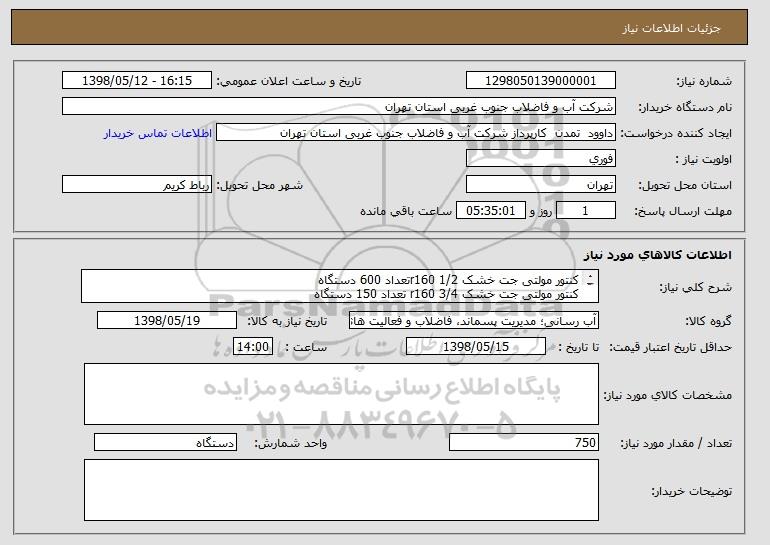Image resolution: width=770 pixels, height=545 pixels.
Task: Click the اولویت نیاز field showing فوری
Action: [x=541, y=159]
